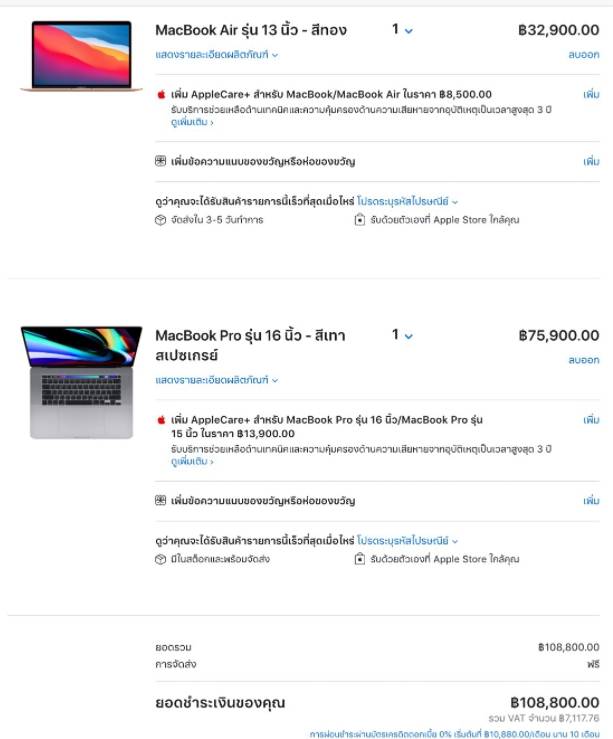The height and width of the screenshot is (739, 613).
Task: Click the gold MacBook Air product thumbnail
Action: [x=81, y=56]
